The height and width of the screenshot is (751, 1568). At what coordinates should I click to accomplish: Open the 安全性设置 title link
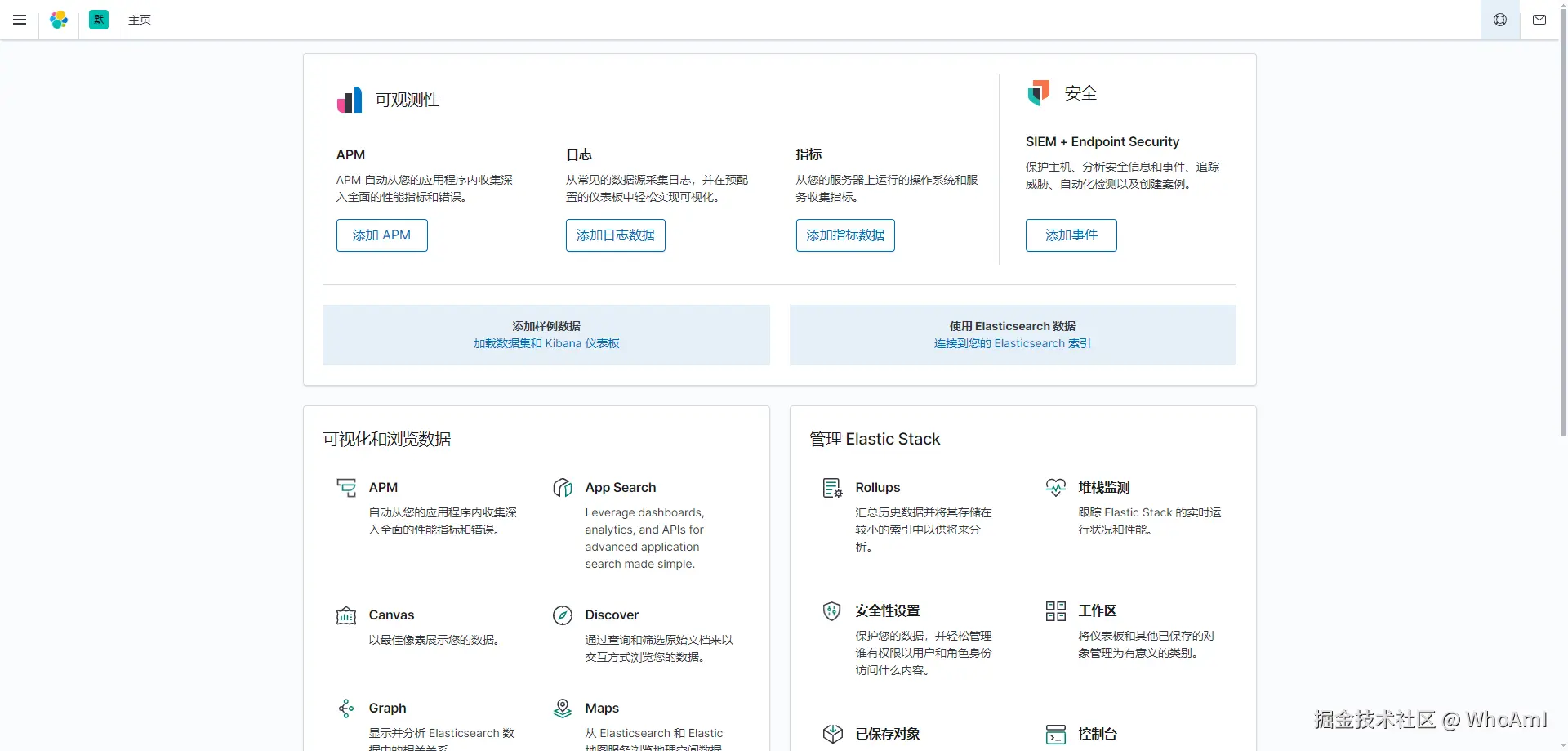[888, 611]
